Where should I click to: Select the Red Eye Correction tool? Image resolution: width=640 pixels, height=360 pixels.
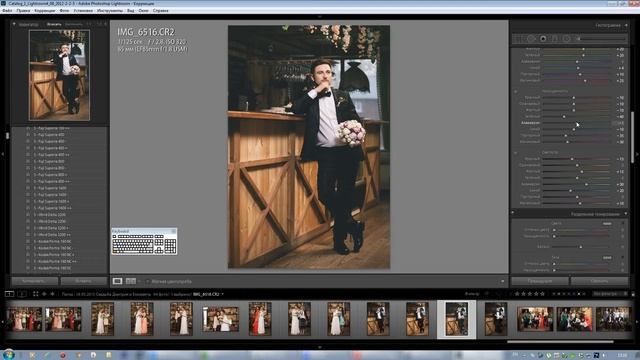[543, 38]
